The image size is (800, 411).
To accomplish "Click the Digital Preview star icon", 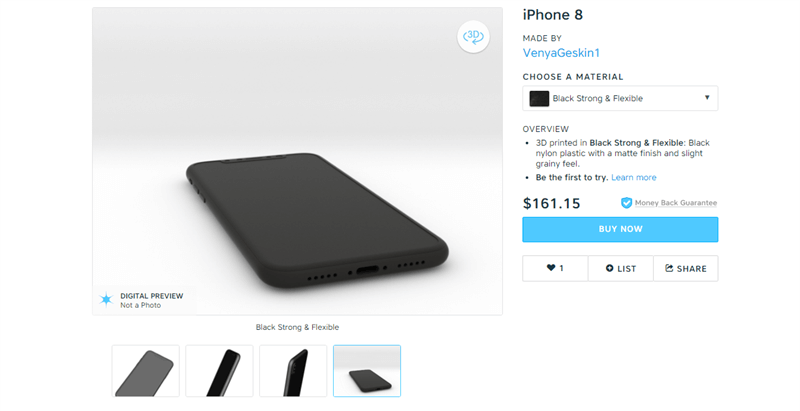I will (106, 299).
